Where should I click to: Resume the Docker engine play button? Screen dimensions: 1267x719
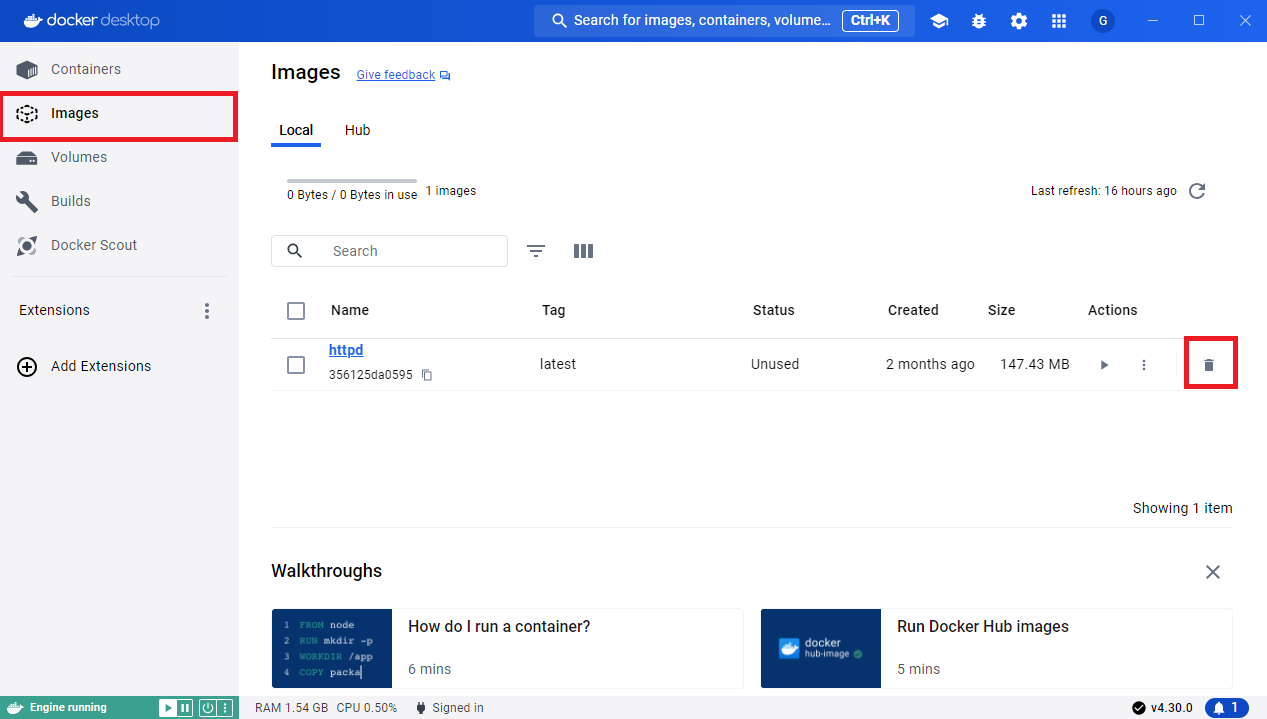pyautogui.click(x=167, y=708)
